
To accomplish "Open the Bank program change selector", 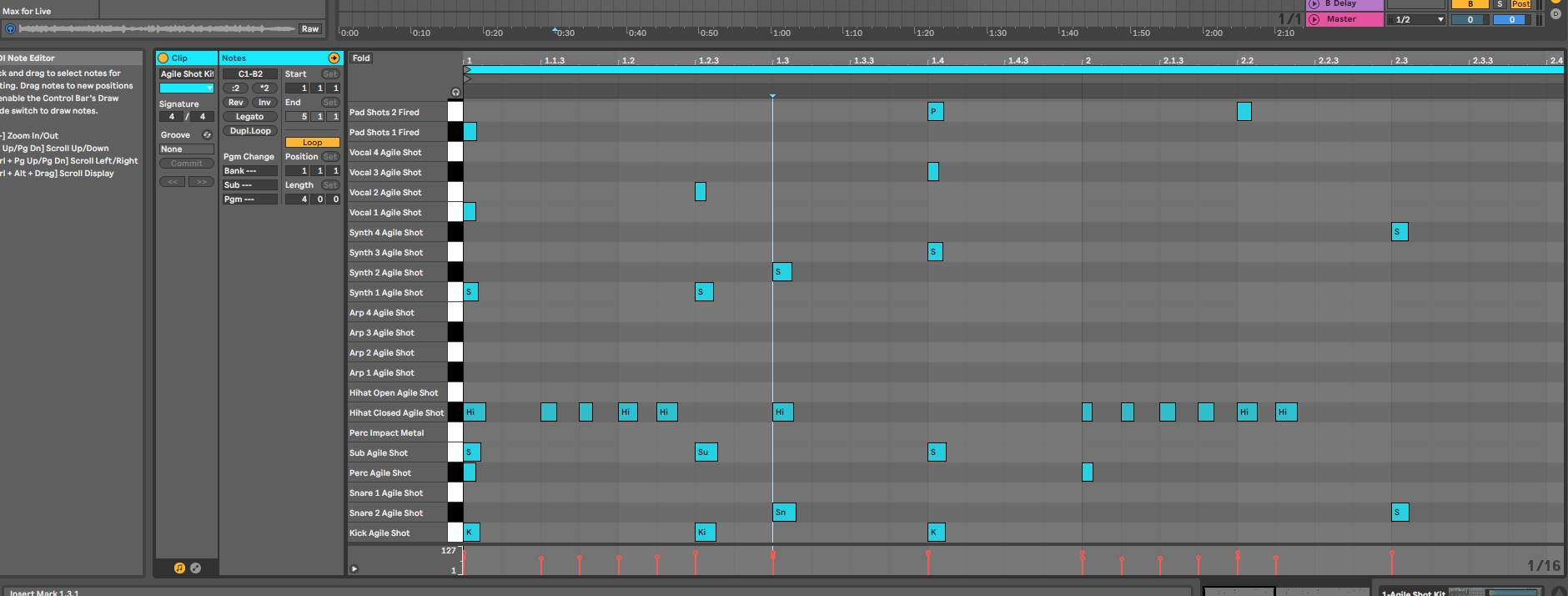I will [249, 171].
